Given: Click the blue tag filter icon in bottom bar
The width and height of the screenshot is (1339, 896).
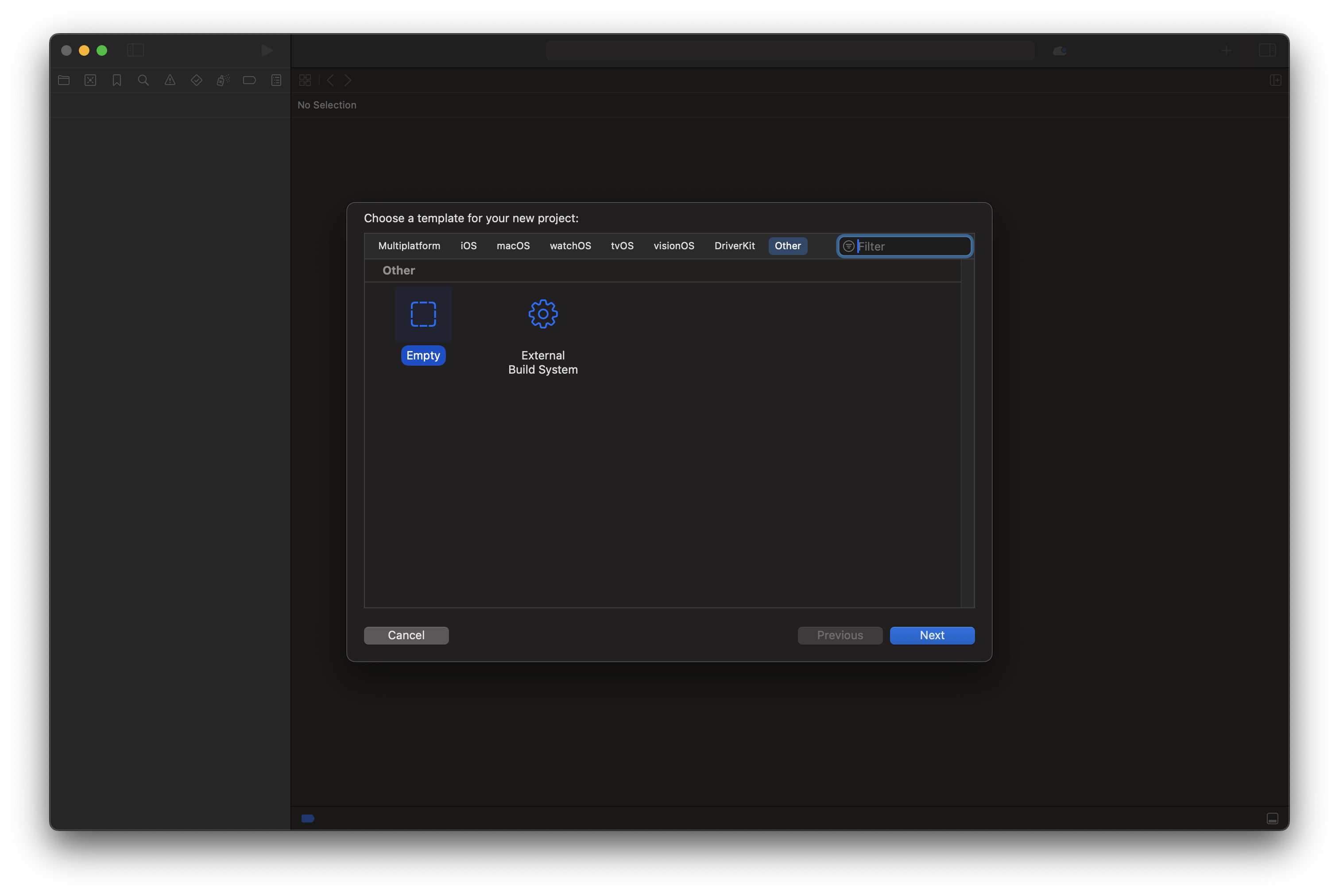Looking at the screenshot, I should [308, 819].
